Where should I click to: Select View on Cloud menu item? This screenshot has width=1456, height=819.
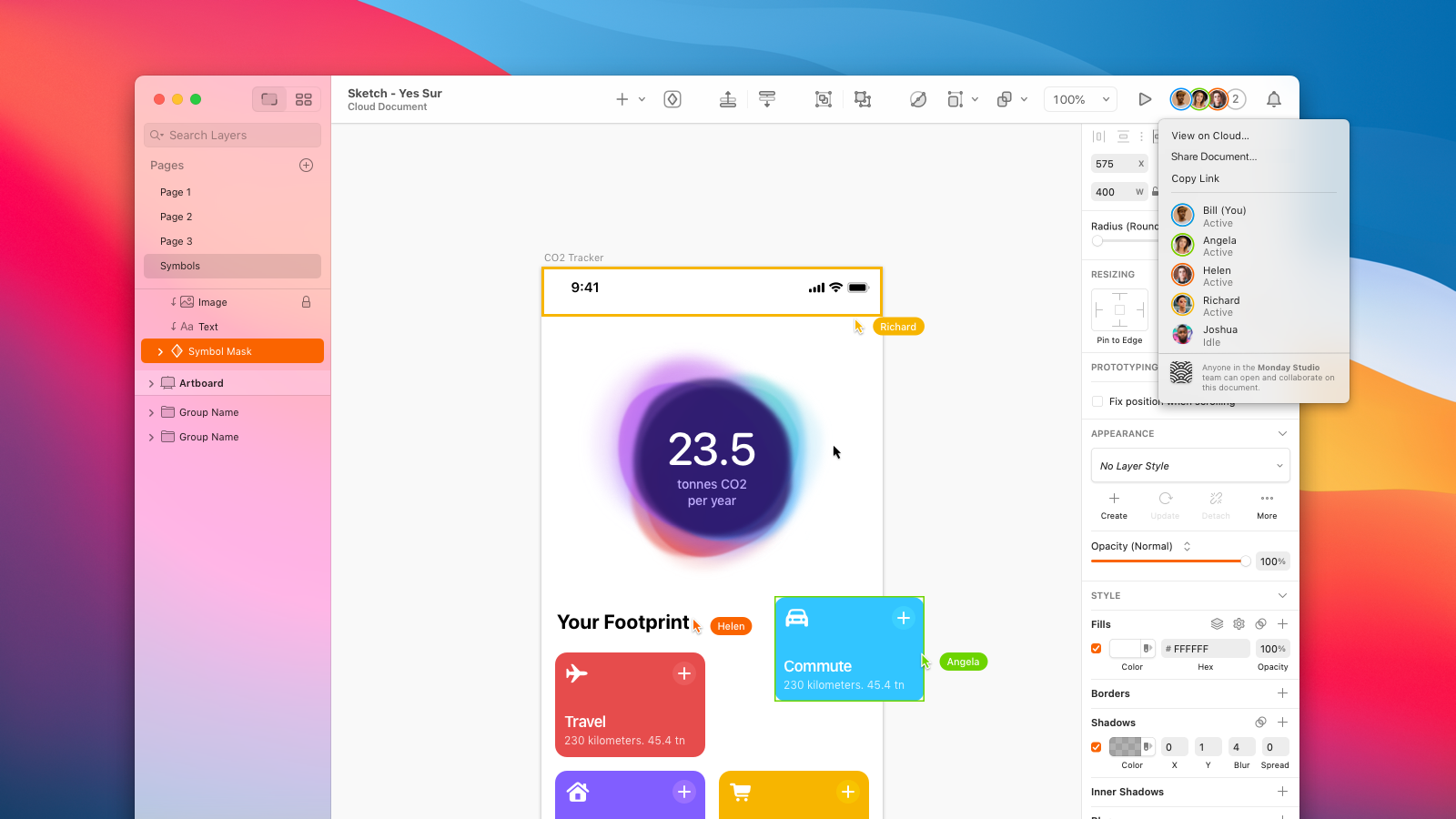[1209, 136]
